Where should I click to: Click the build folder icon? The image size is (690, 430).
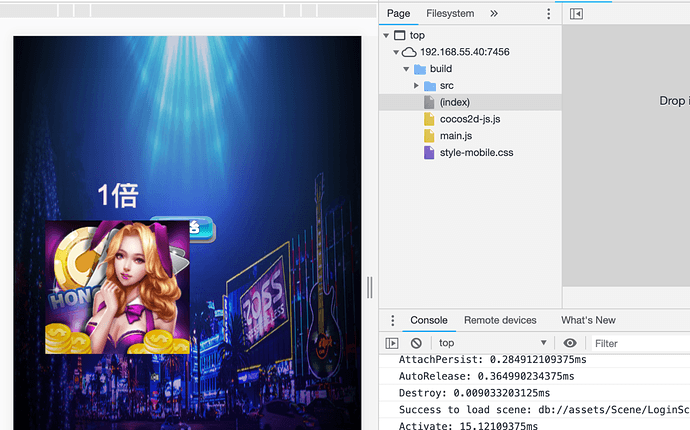click(420, 69)
